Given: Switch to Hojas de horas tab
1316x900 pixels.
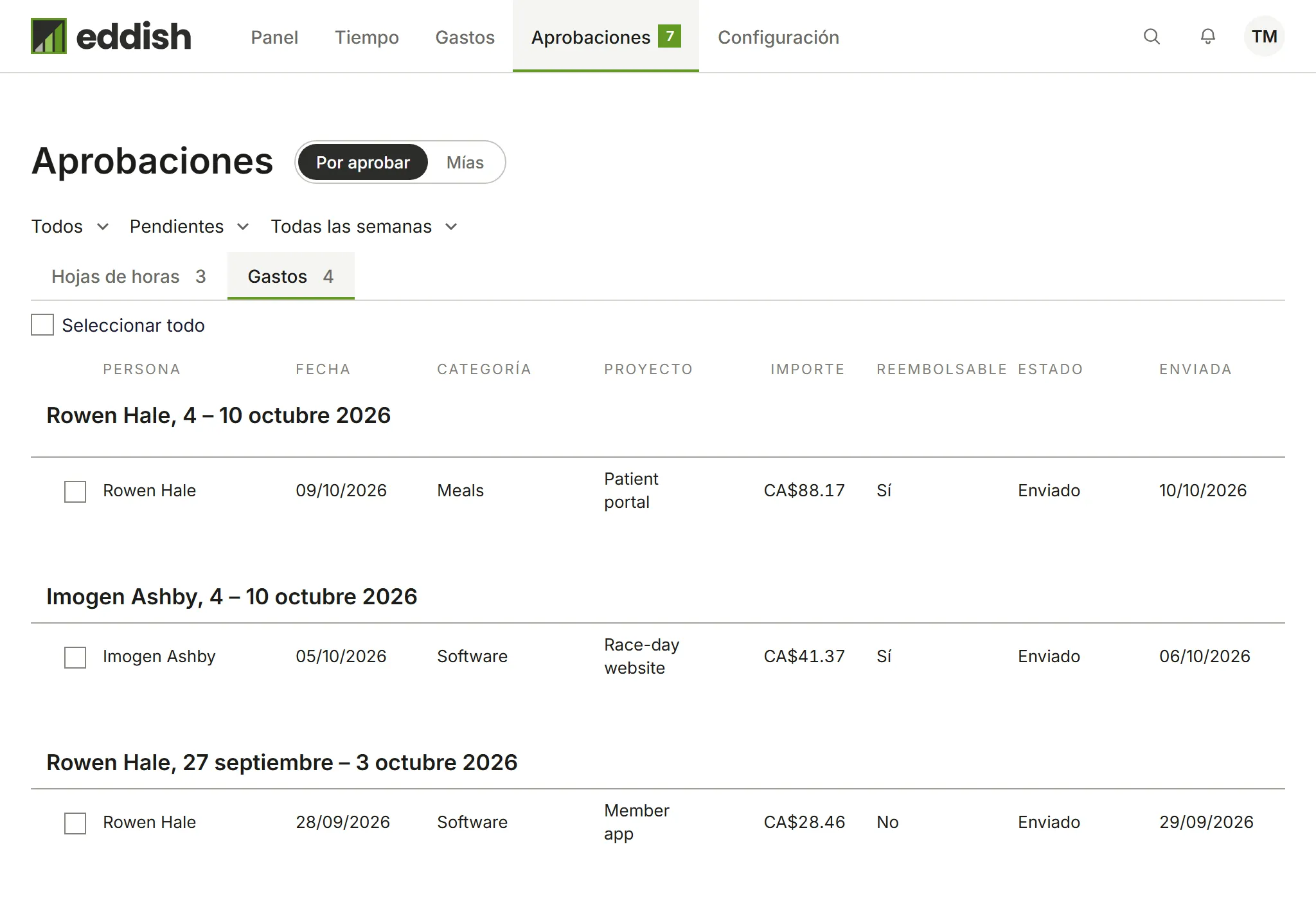Looking at the screenshot, I should [x=129, y=276].
